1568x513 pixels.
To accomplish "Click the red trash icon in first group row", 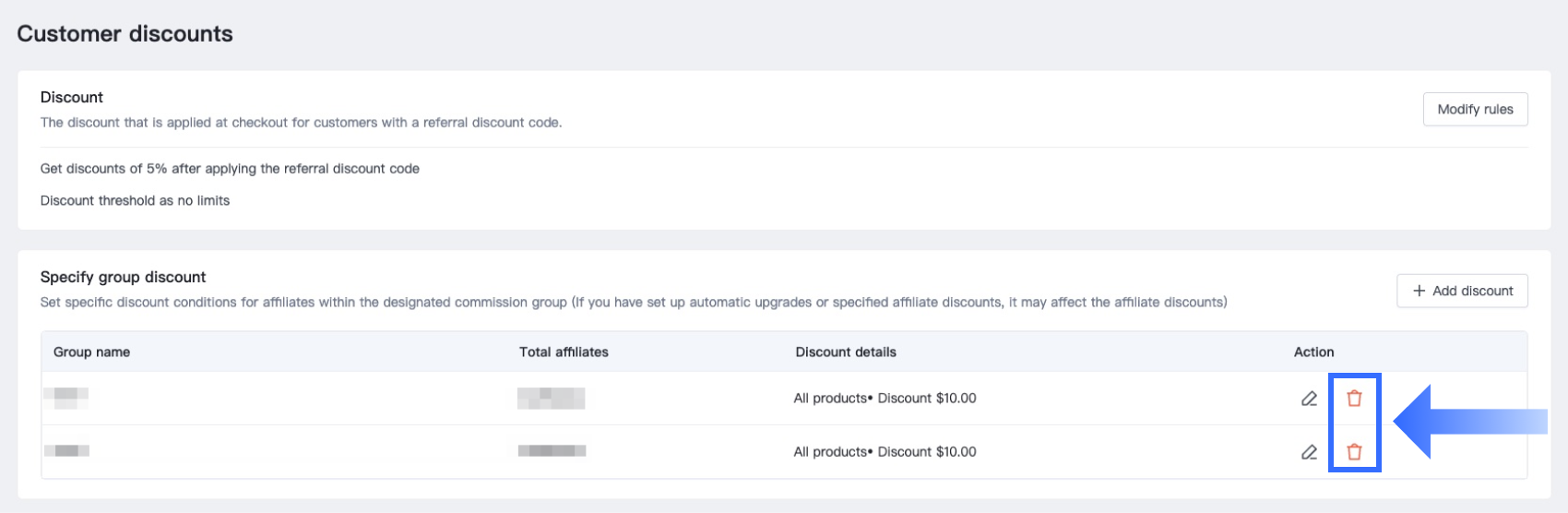I will click(1354, 399).
